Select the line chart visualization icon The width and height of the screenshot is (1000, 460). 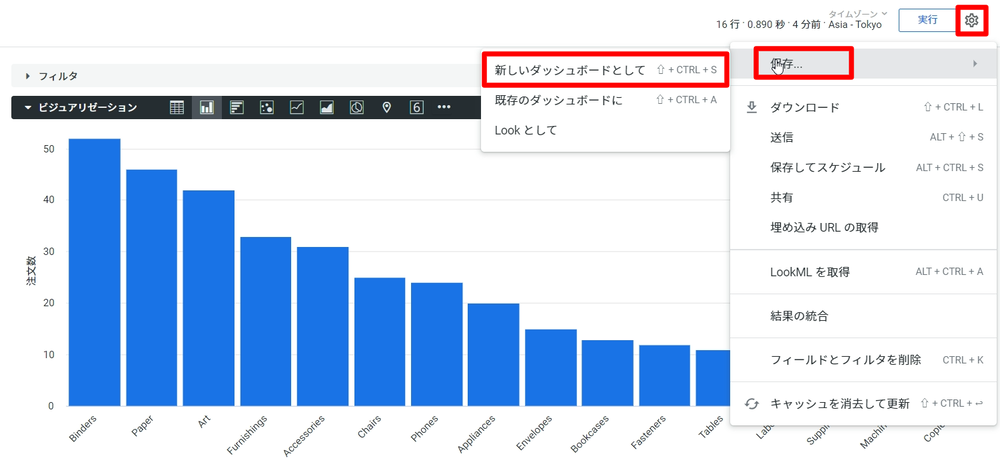point(297,107)
